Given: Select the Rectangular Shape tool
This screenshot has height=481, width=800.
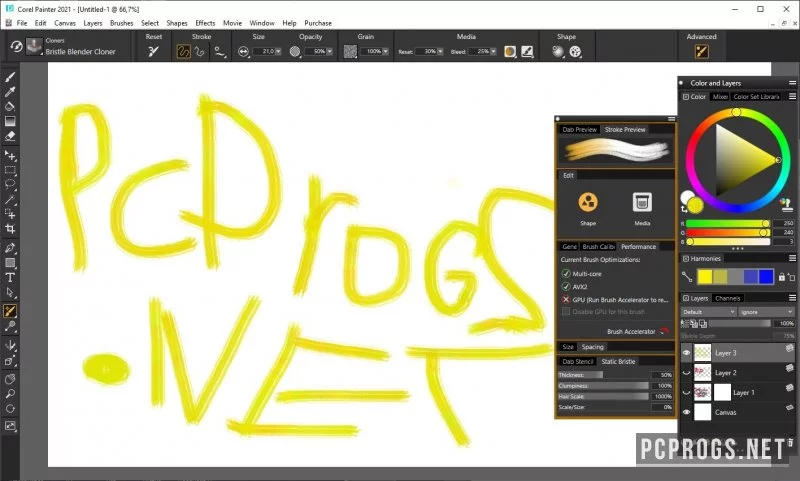Looking at the screenshot, I should tap(10, 263).
